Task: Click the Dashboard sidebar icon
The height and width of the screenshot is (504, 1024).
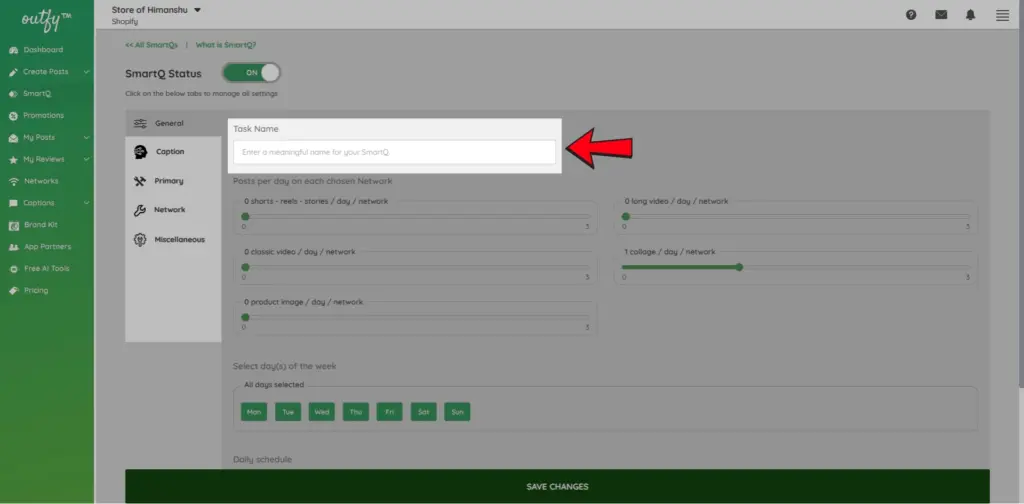Action: click(x=14, y=50)
